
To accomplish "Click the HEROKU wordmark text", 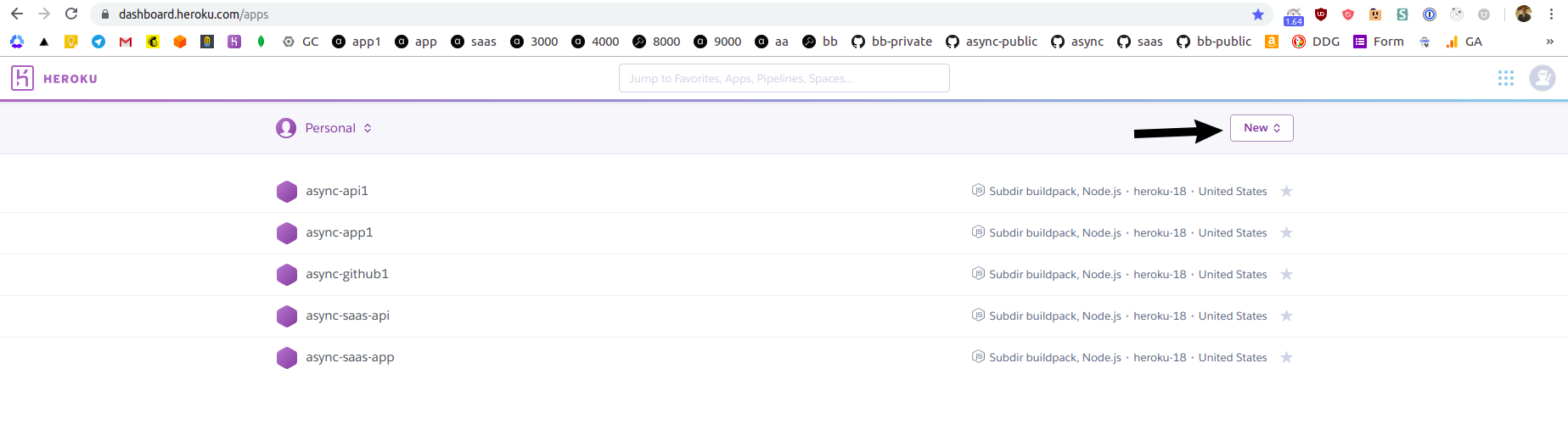I will point(70,79).
